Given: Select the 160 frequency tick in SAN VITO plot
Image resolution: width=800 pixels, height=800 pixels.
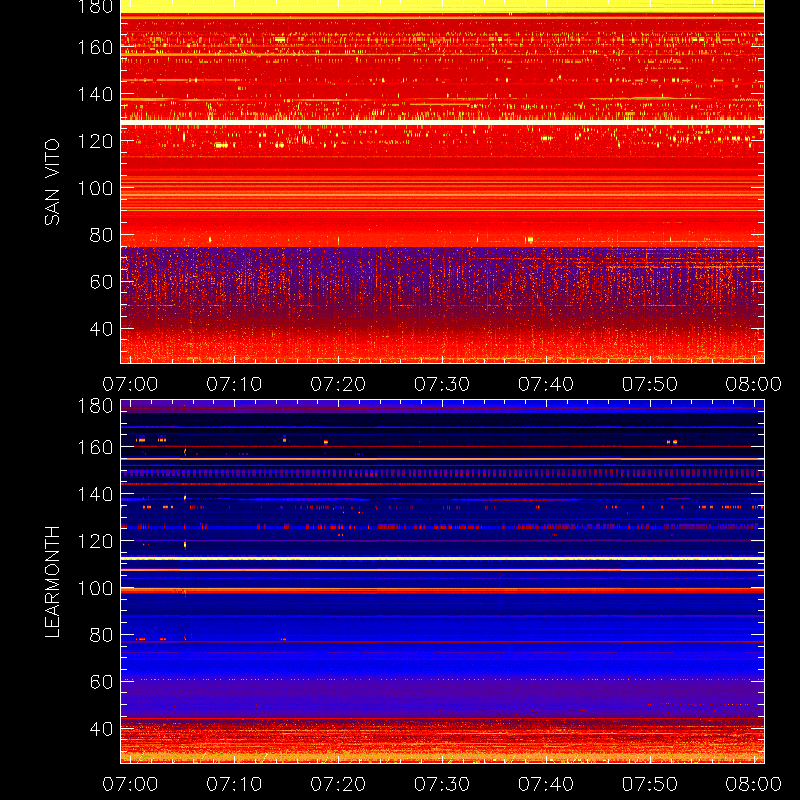Looking at the screenshot, I should [x=95, y=47].
